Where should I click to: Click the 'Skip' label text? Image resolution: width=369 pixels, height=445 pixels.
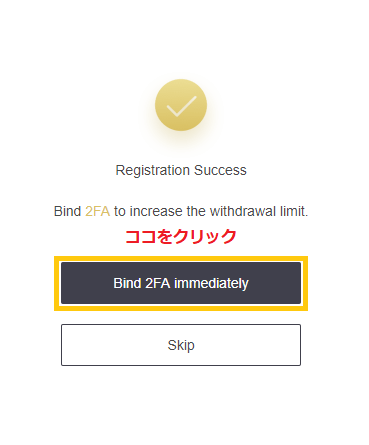[x=181, y=345]
